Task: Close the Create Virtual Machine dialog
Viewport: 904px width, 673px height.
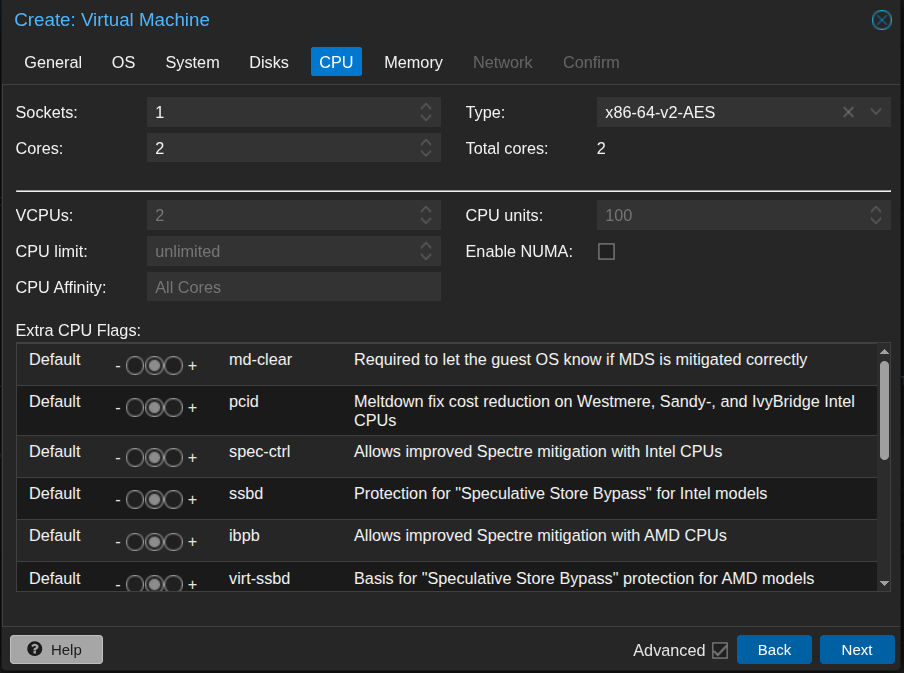Action: pos(881,20)
